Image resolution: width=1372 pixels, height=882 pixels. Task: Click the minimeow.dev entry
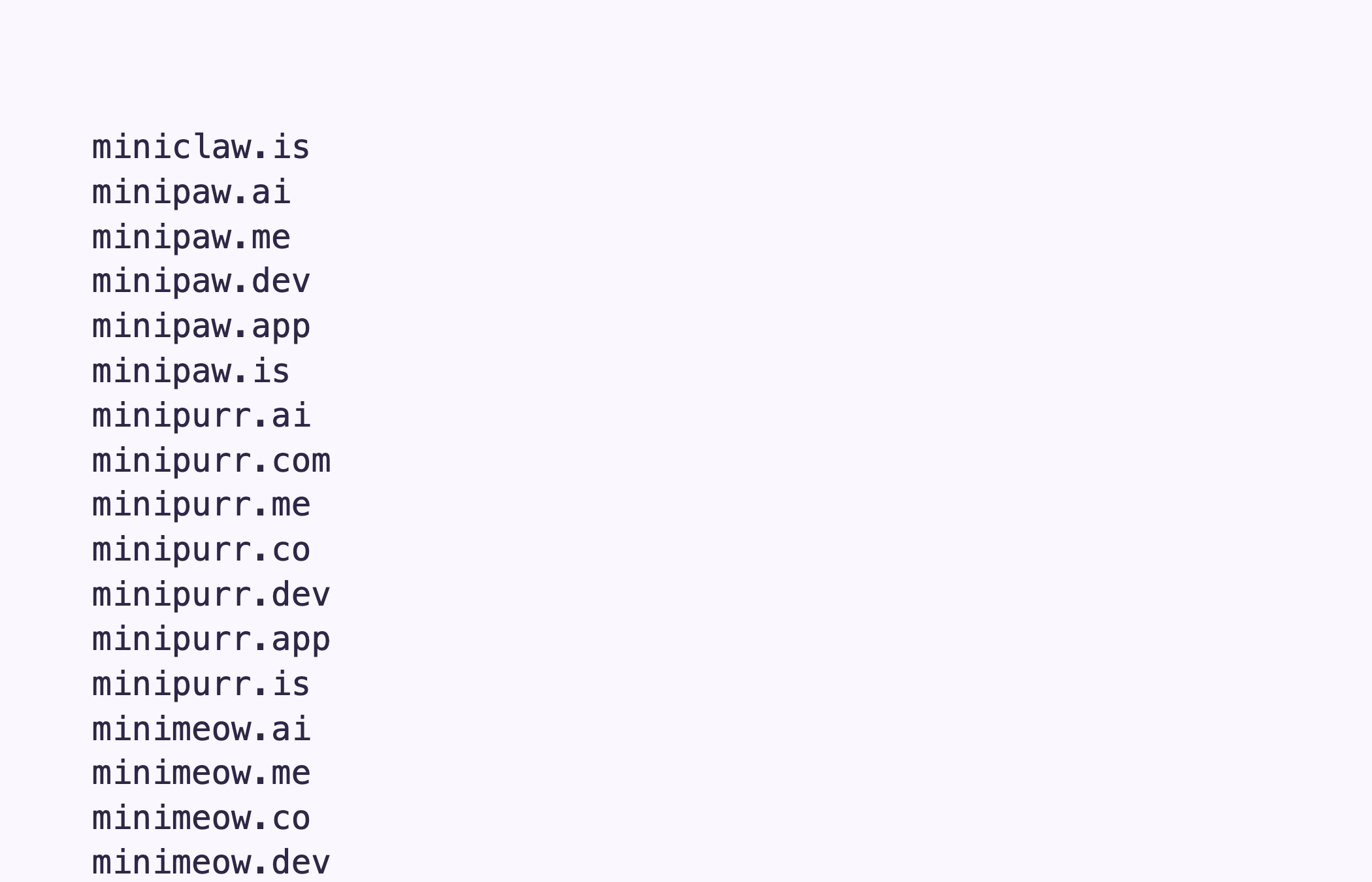211,862
